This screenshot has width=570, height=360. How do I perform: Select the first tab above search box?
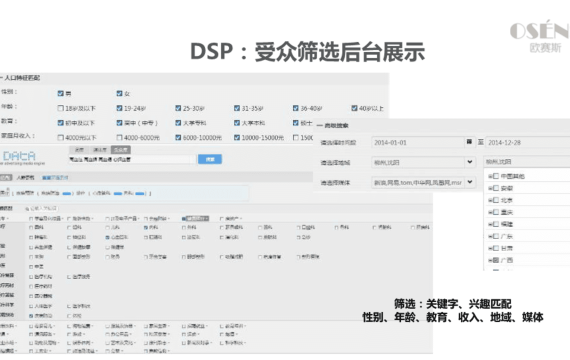click(x=79, y=149)
